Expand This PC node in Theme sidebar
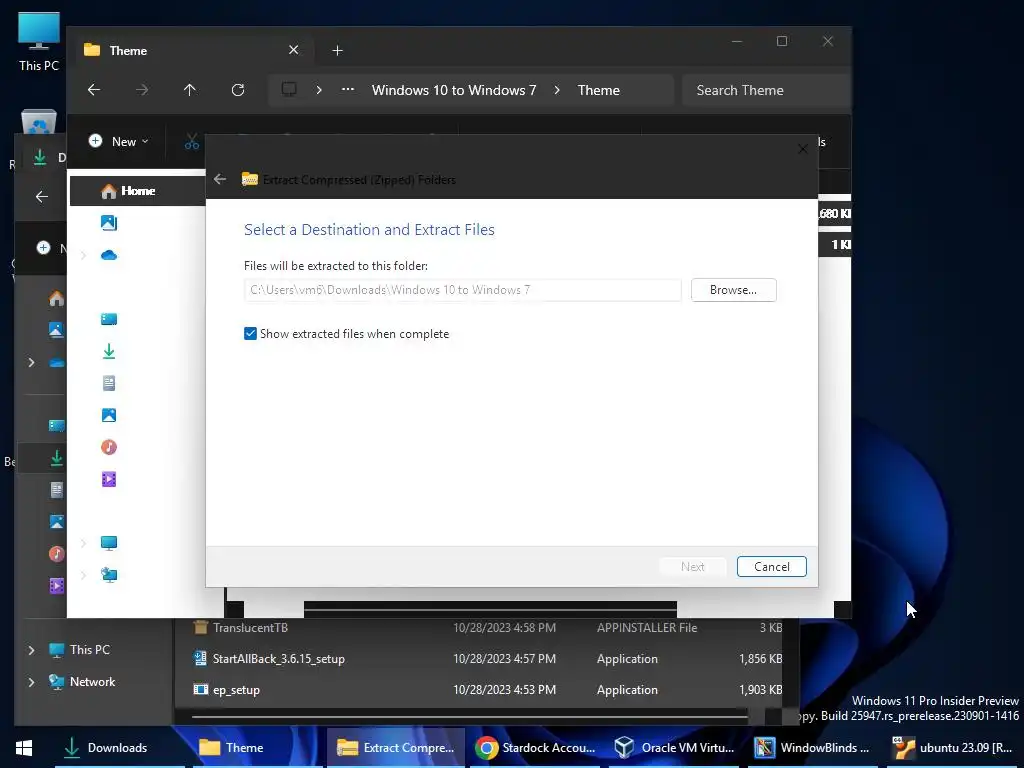1024x768 pixels. 83,543
